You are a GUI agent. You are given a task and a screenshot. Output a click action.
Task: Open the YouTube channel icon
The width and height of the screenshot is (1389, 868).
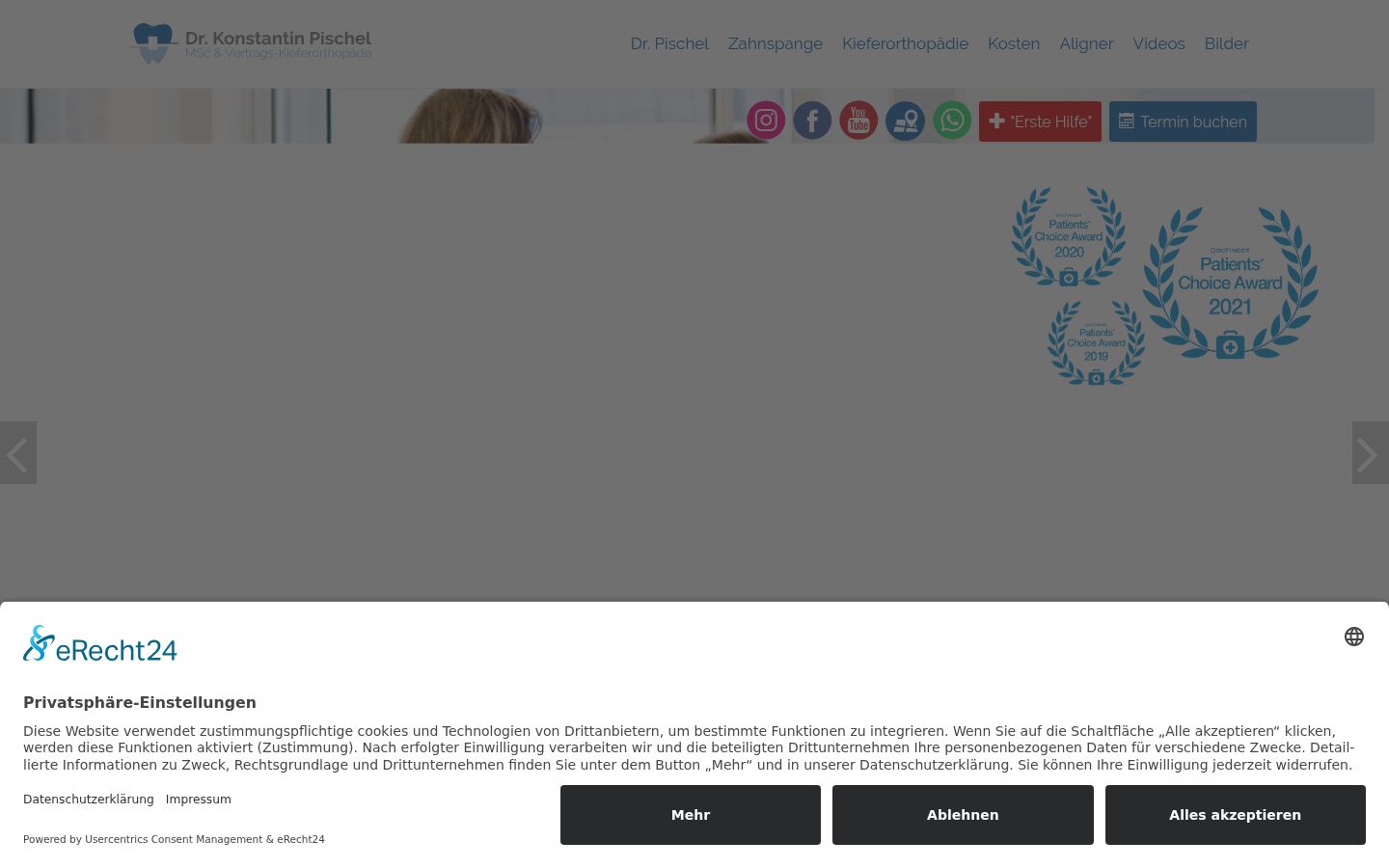858,121
